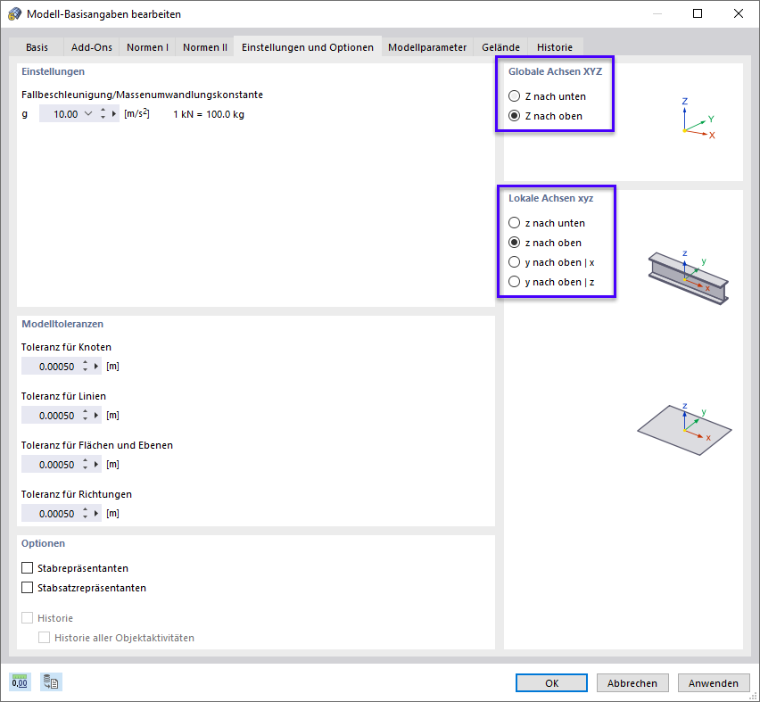Click the Toleranz für Richtungen value field
The image size is (760, 702).
click(50, 513)
